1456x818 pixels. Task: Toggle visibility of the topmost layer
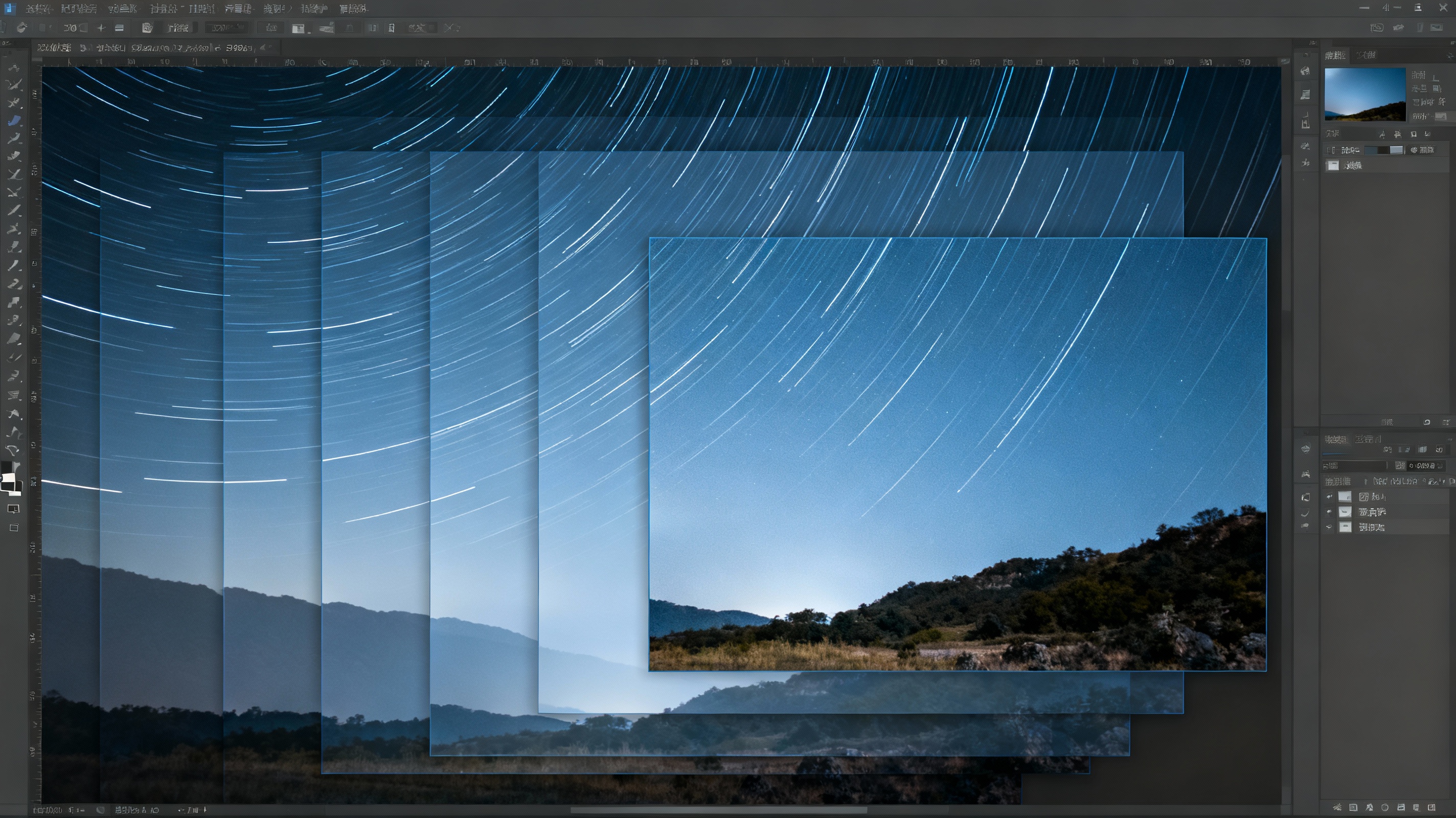coord(1329,496)
